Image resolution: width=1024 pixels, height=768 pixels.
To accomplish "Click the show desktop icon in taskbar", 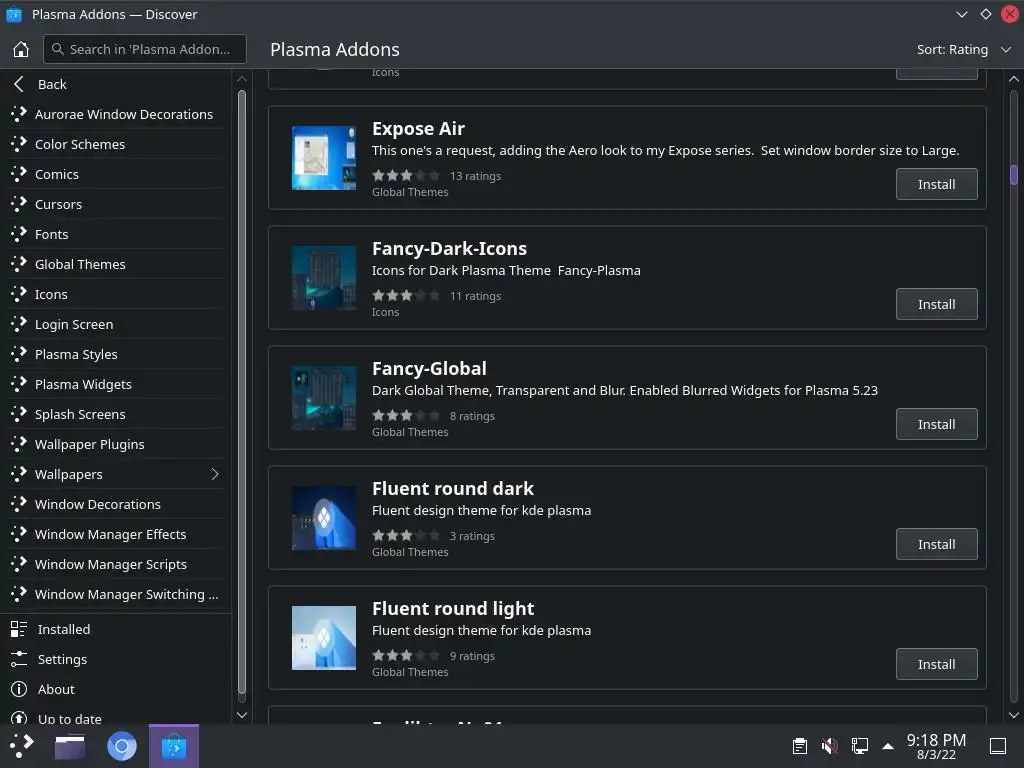I will coord(998,746).
